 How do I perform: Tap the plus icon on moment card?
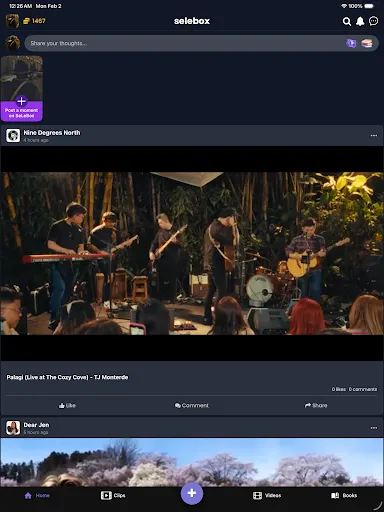21,101
